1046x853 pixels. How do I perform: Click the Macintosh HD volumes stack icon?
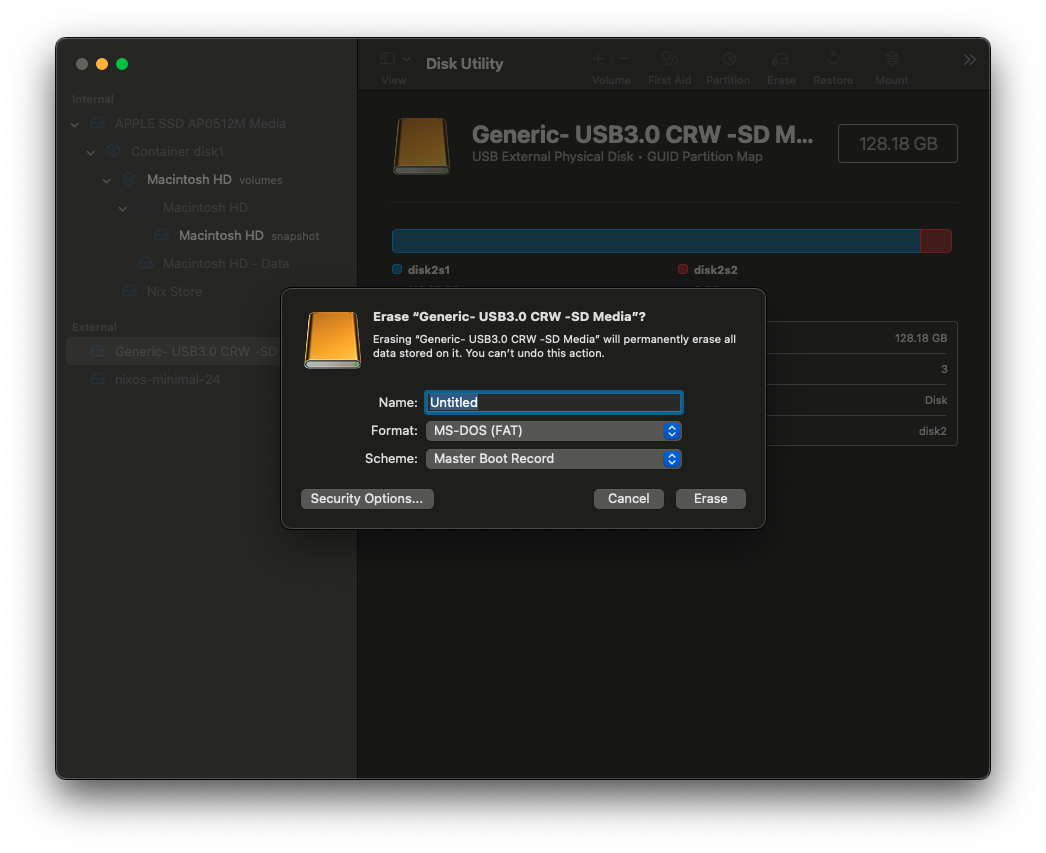129,179
